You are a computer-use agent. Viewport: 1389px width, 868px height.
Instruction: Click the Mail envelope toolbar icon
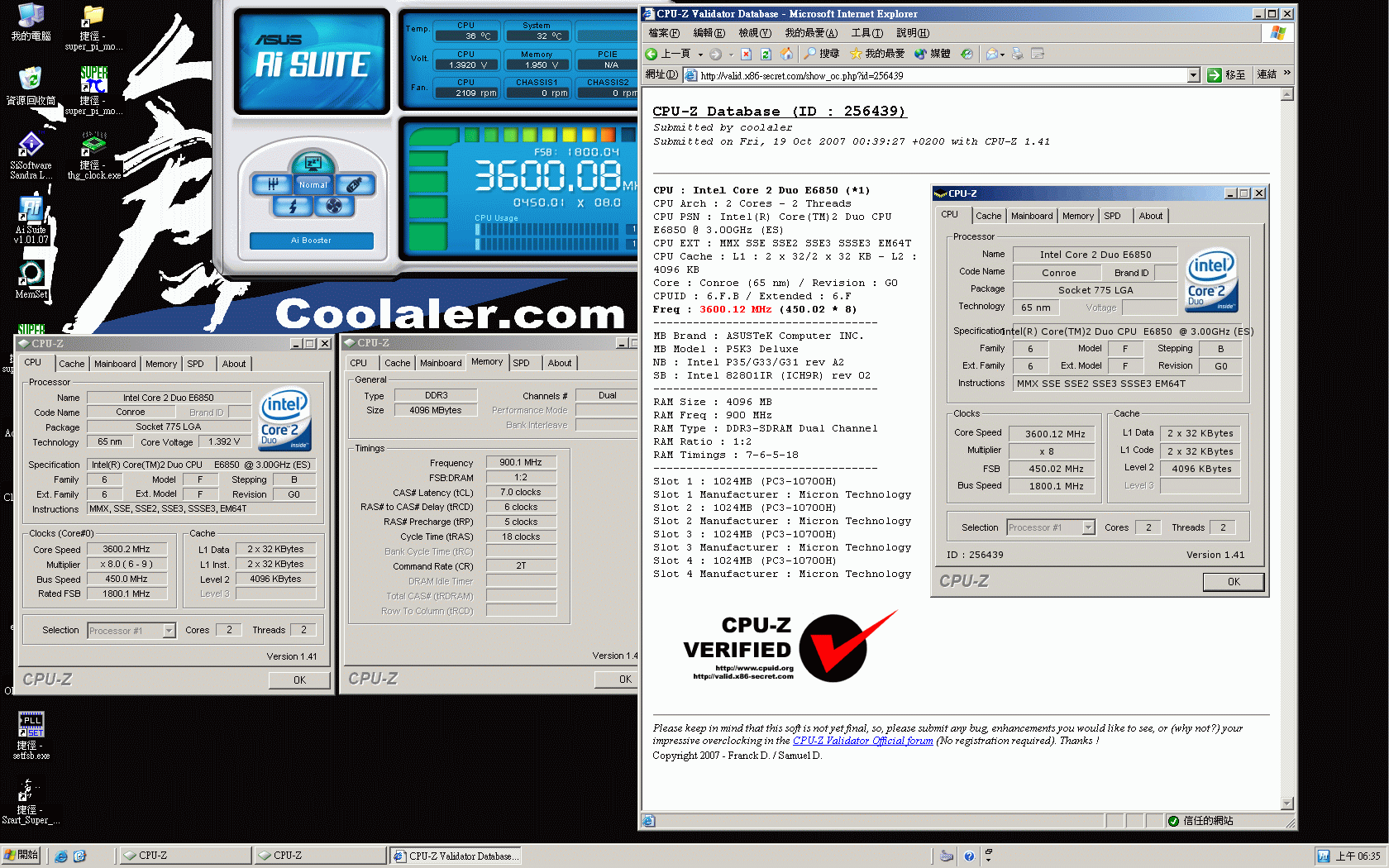[x=991, y=54]
